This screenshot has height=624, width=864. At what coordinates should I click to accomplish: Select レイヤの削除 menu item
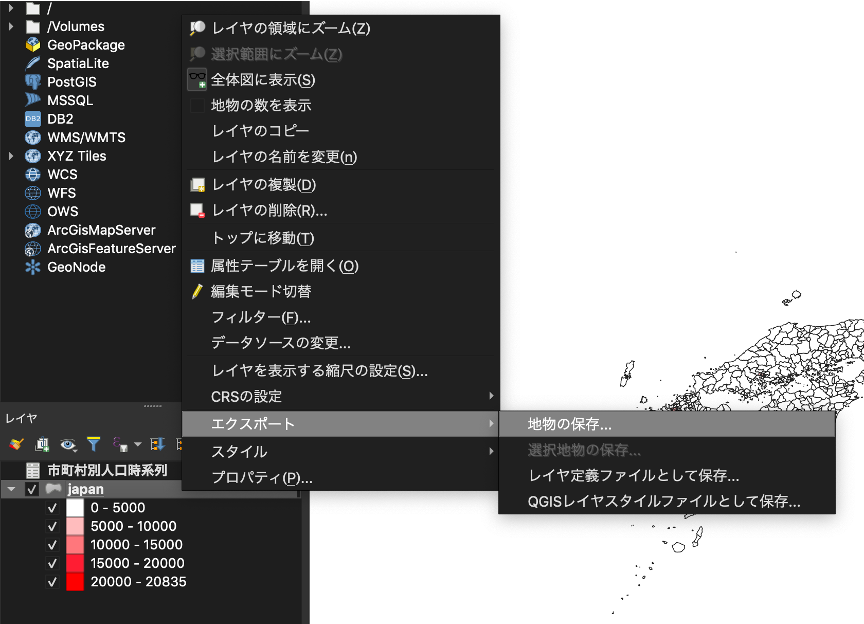point(341,211)
